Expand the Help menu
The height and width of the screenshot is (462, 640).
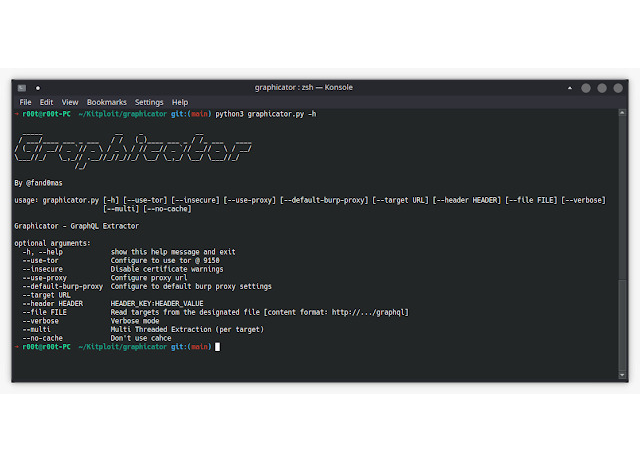tap(180, 102)
